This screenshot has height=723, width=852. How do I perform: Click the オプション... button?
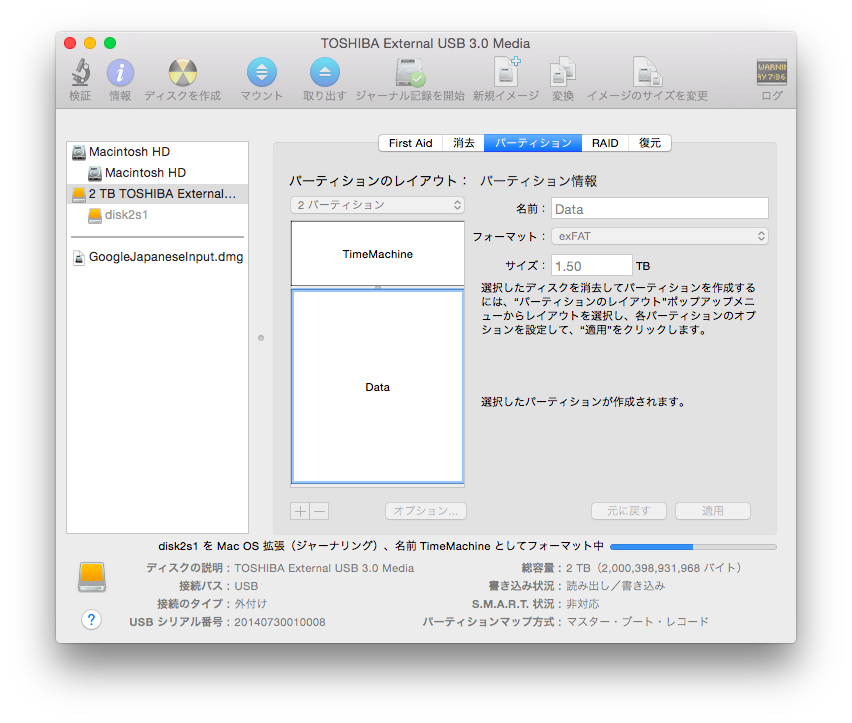[x=426, y=511]
